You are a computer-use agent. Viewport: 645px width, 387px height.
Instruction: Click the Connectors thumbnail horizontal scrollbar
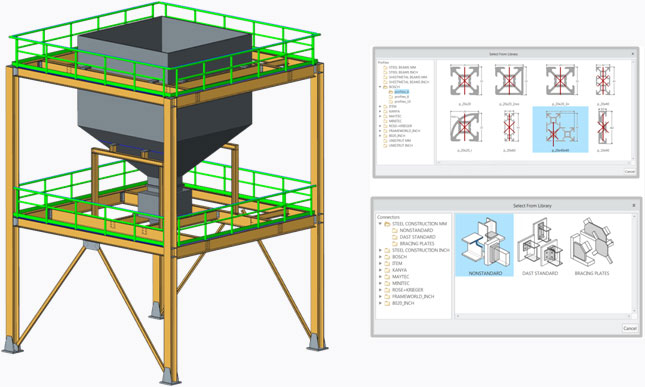(543, 316)
